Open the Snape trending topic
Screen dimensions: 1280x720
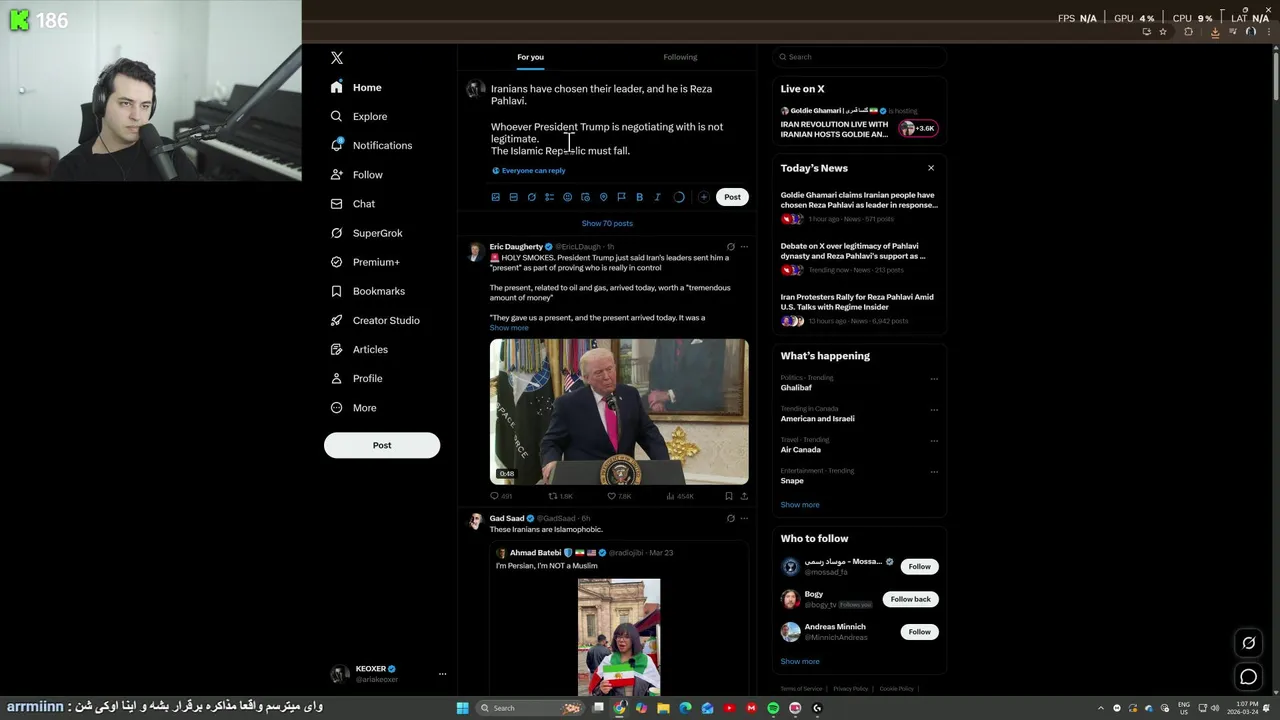792,481
